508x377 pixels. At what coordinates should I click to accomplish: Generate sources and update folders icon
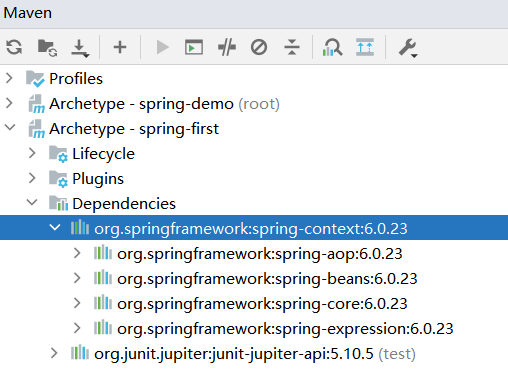47,48
